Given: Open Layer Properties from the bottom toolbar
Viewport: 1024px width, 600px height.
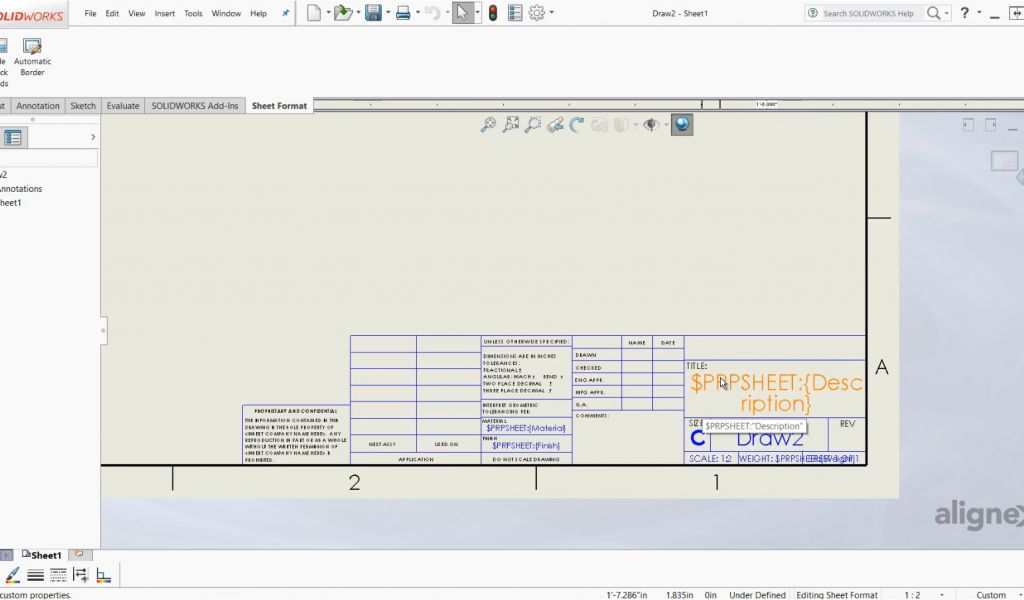Looking at the screenshot, I should 104,575.
